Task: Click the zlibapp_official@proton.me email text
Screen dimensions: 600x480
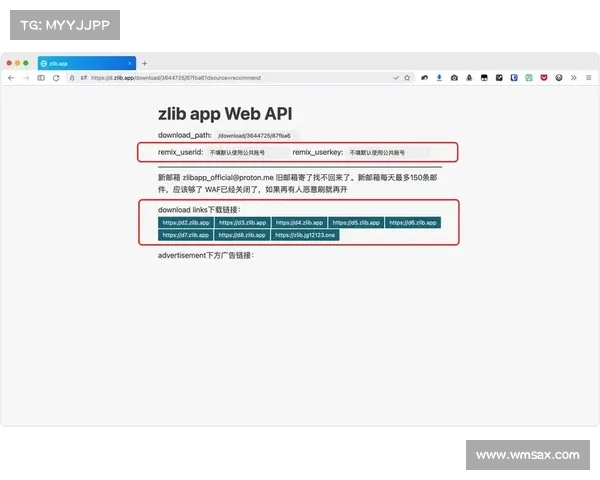Action: pyautogui.click(x=228, y=178)
